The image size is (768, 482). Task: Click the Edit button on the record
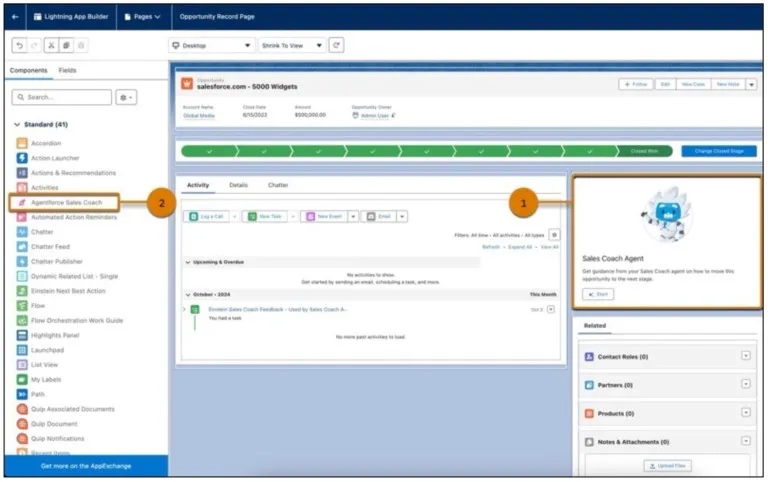(x=665, y=85)
